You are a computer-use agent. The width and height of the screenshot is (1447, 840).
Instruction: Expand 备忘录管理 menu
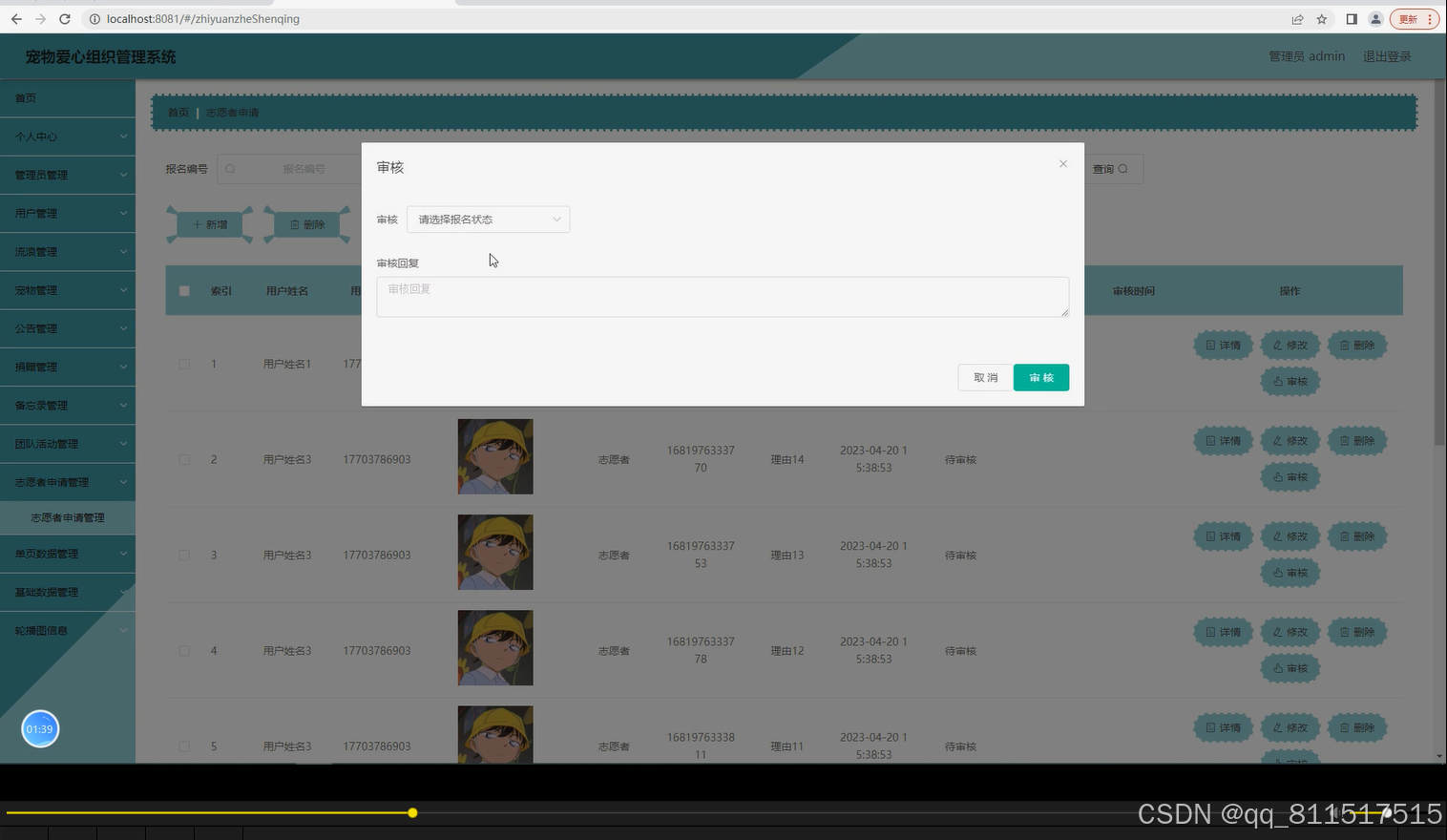tap(67, 405)
